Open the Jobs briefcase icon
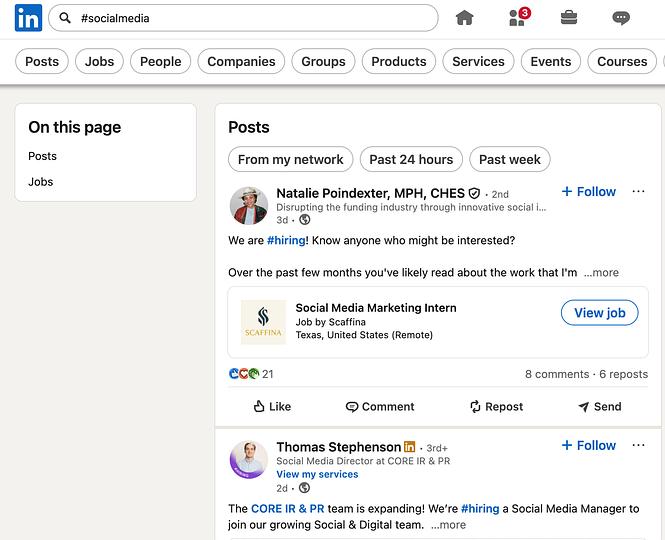 pyautogui.click(x=569, y=18)
